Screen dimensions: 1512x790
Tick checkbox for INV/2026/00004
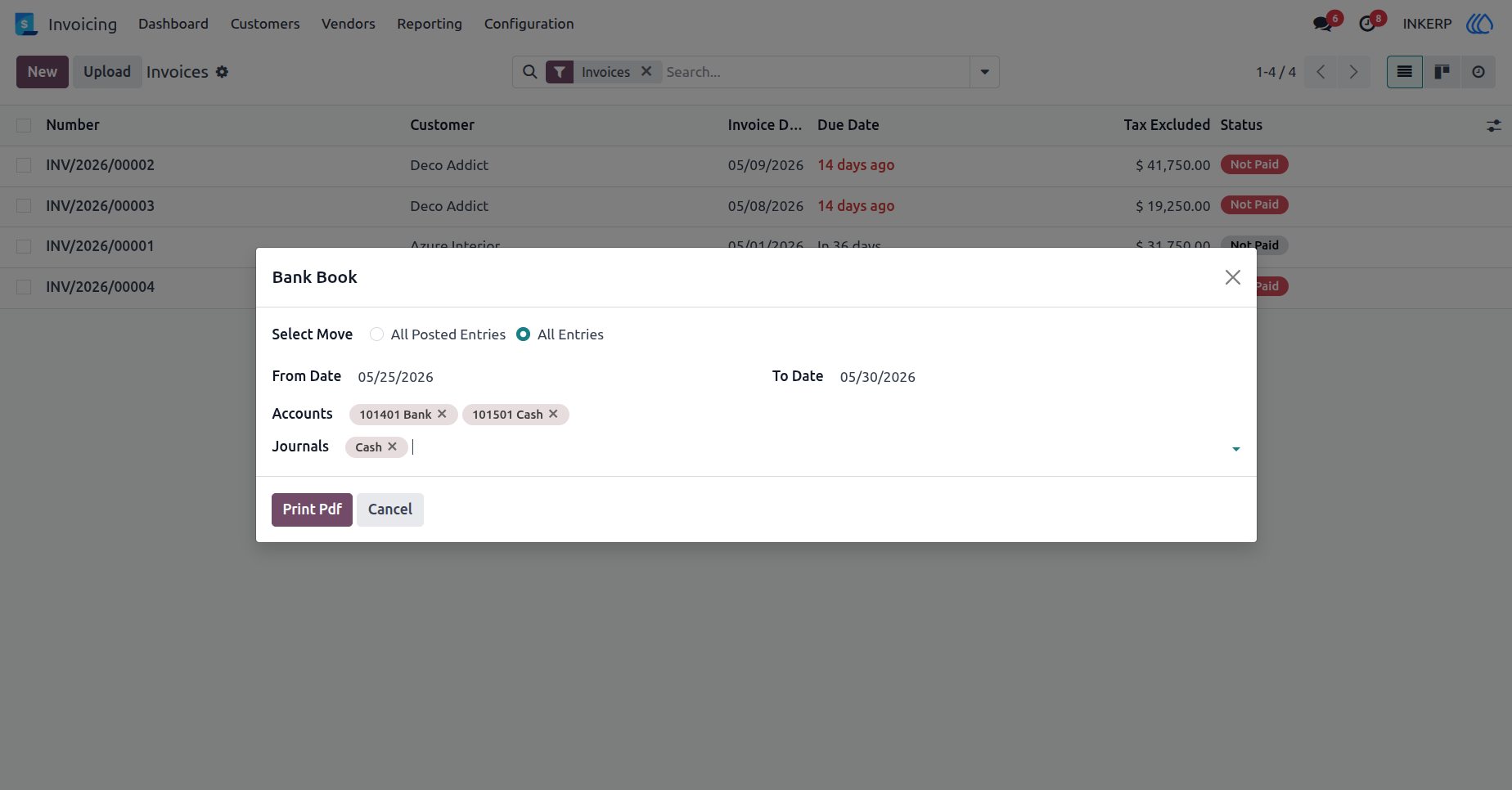[24, 287]
